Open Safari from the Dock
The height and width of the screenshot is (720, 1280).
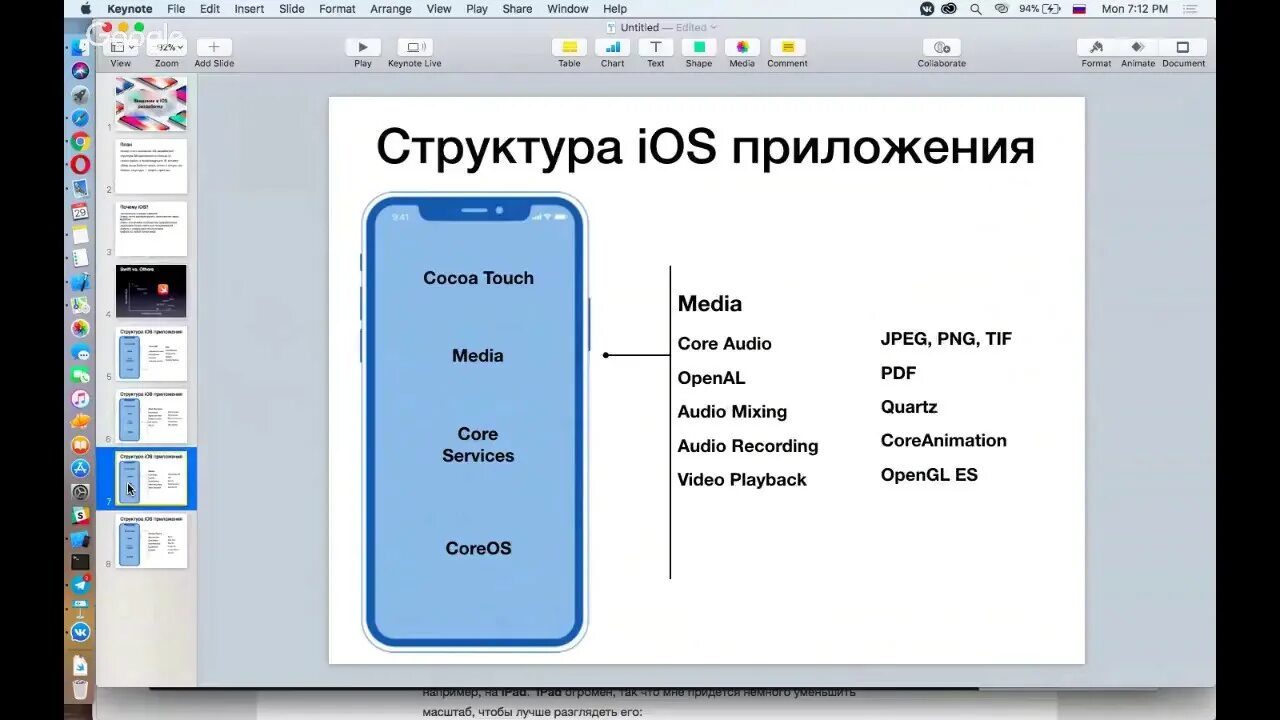pos(80,118)
